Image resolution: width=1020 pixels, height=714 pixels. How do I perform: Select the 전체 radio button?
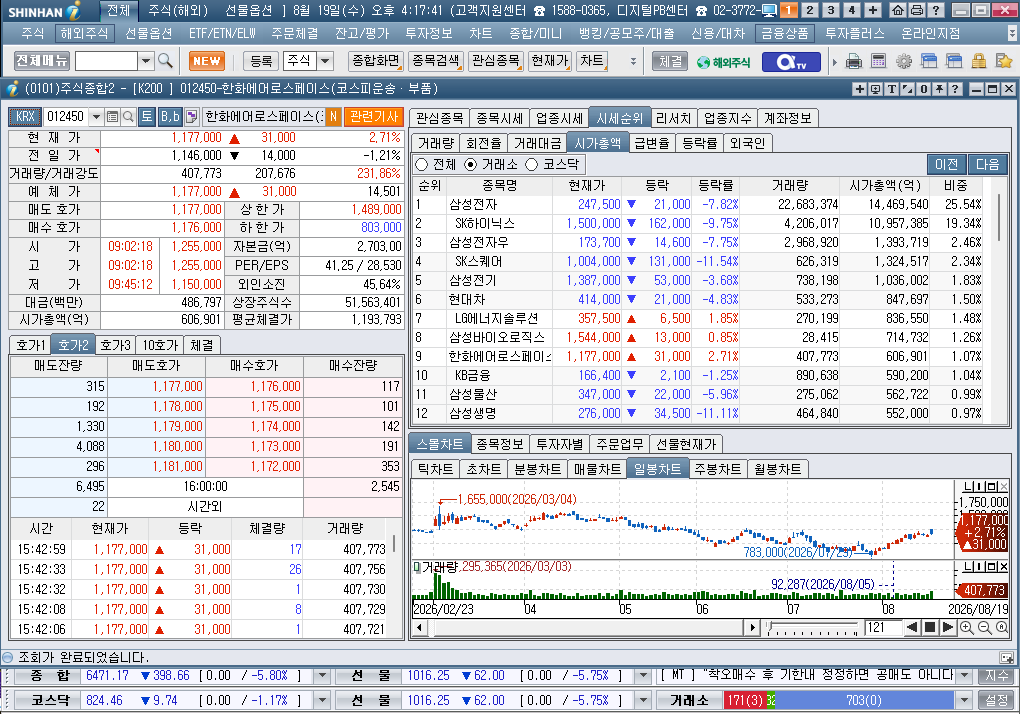coord(422,165)
